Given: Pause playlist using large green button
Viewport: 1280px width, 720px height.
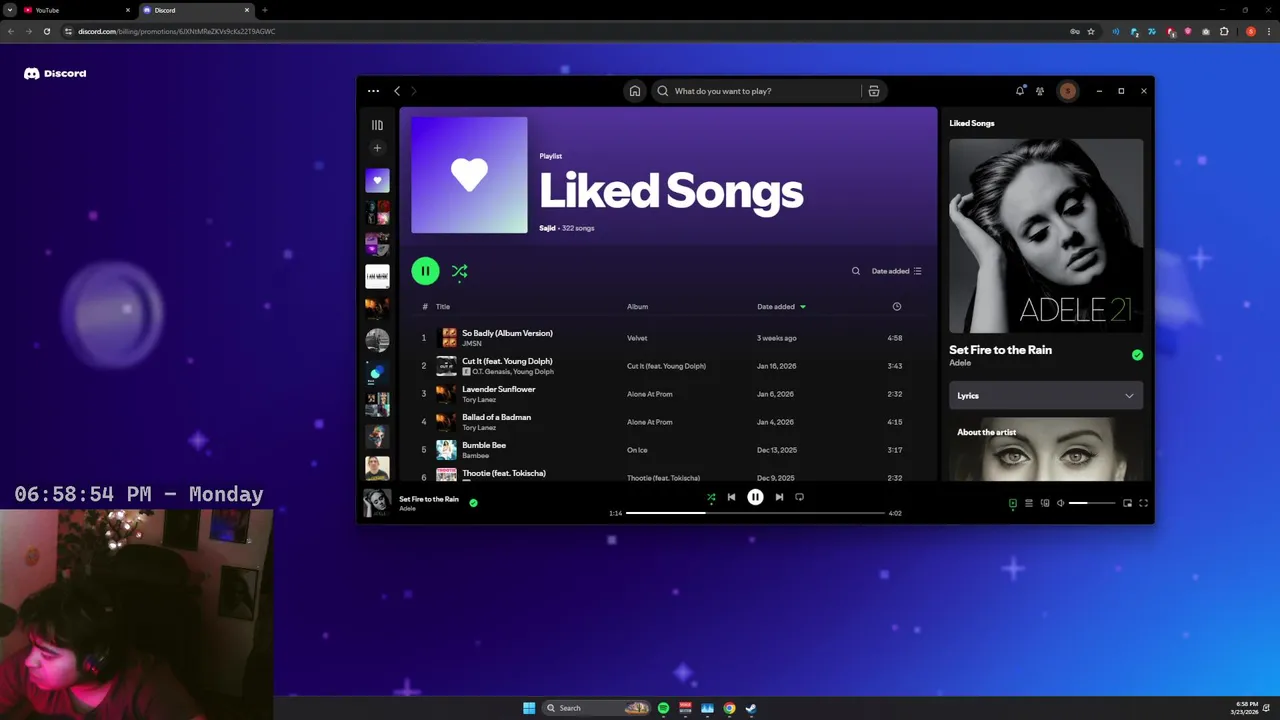Looking at the screenshot, I should pos(425,271).
